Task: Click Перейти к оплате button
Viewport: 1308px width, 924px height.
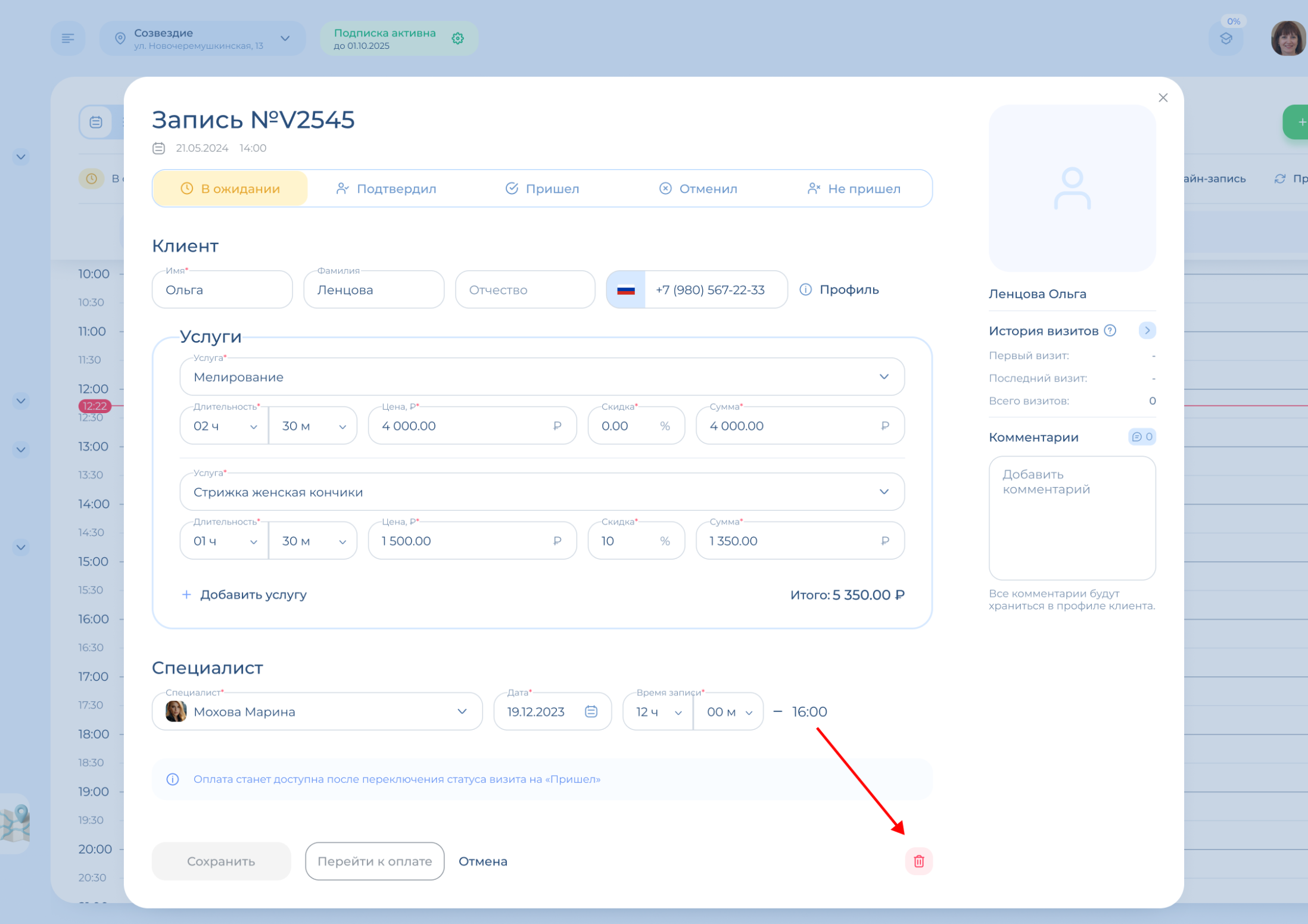Action: tap(375, 861)
